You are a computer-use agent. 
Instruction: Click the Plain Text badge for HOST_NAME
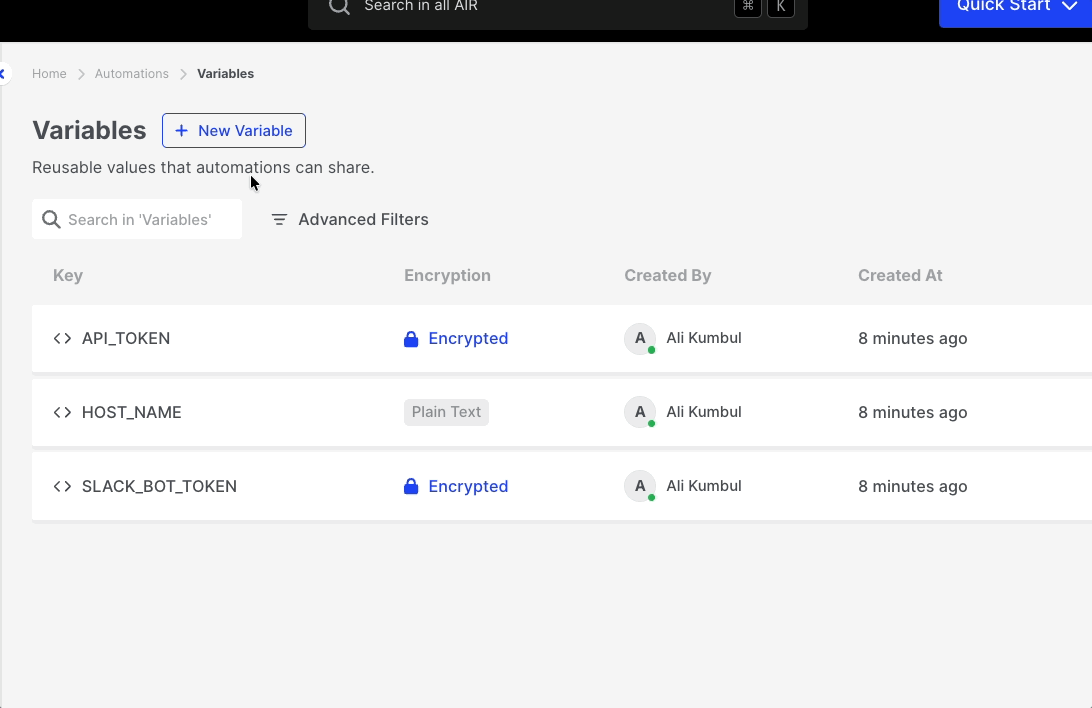click(x=446, y=412)
